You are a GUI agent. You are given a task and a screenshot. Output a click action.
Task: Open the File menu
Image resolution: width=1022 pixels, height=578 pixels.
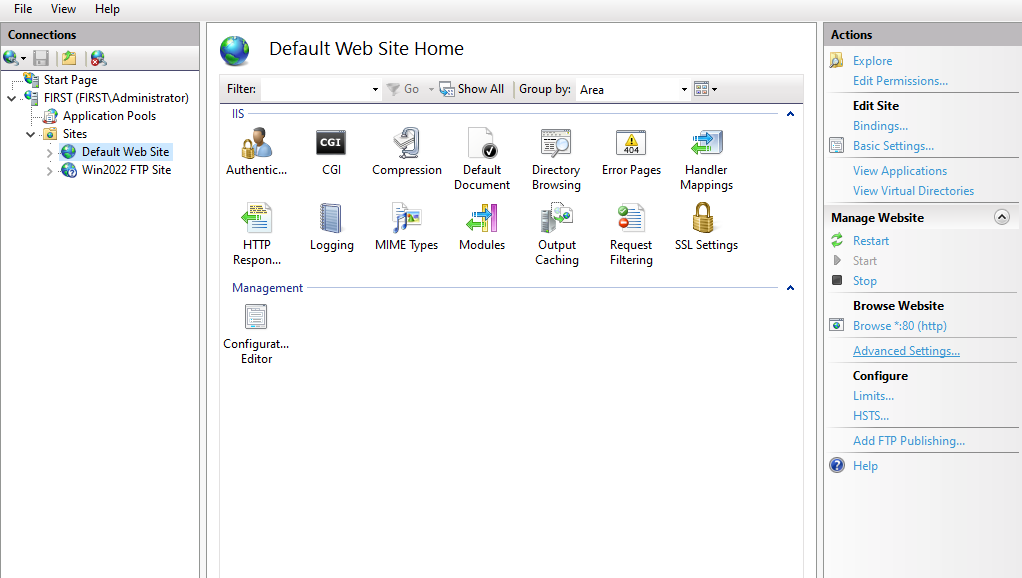pyautogui.click(x=23, y=9)
